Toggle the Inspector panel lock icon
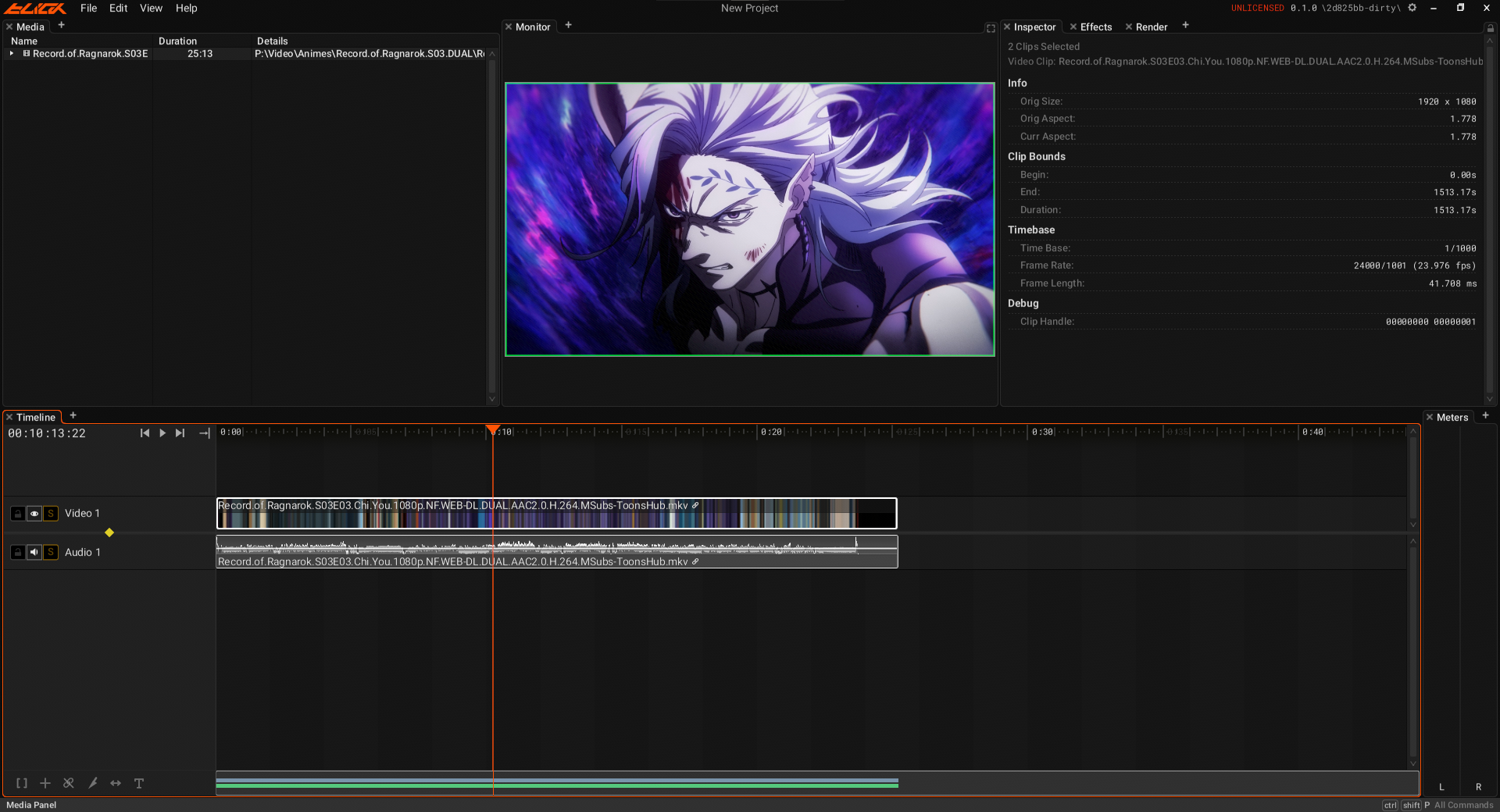This screenshot has height=812, width=1500. tap(1490, 28)
